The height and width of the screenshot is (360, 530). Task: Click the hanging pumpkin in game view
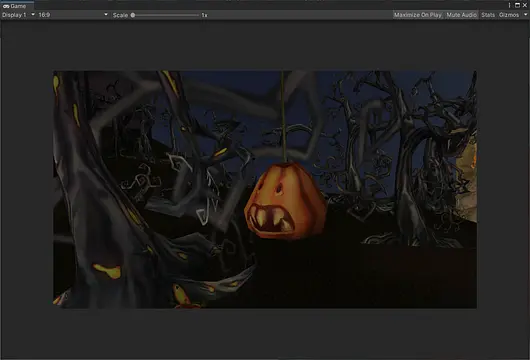[x=286, y=201]
